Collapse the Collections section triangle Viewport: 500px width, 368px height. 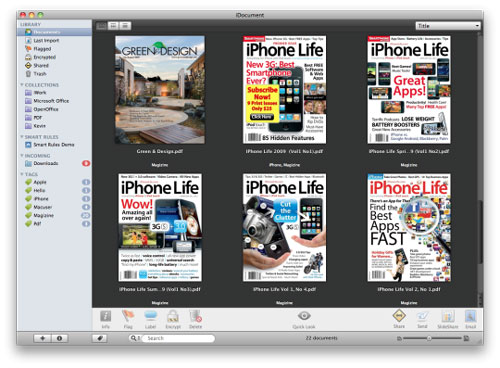click(22, 85)
